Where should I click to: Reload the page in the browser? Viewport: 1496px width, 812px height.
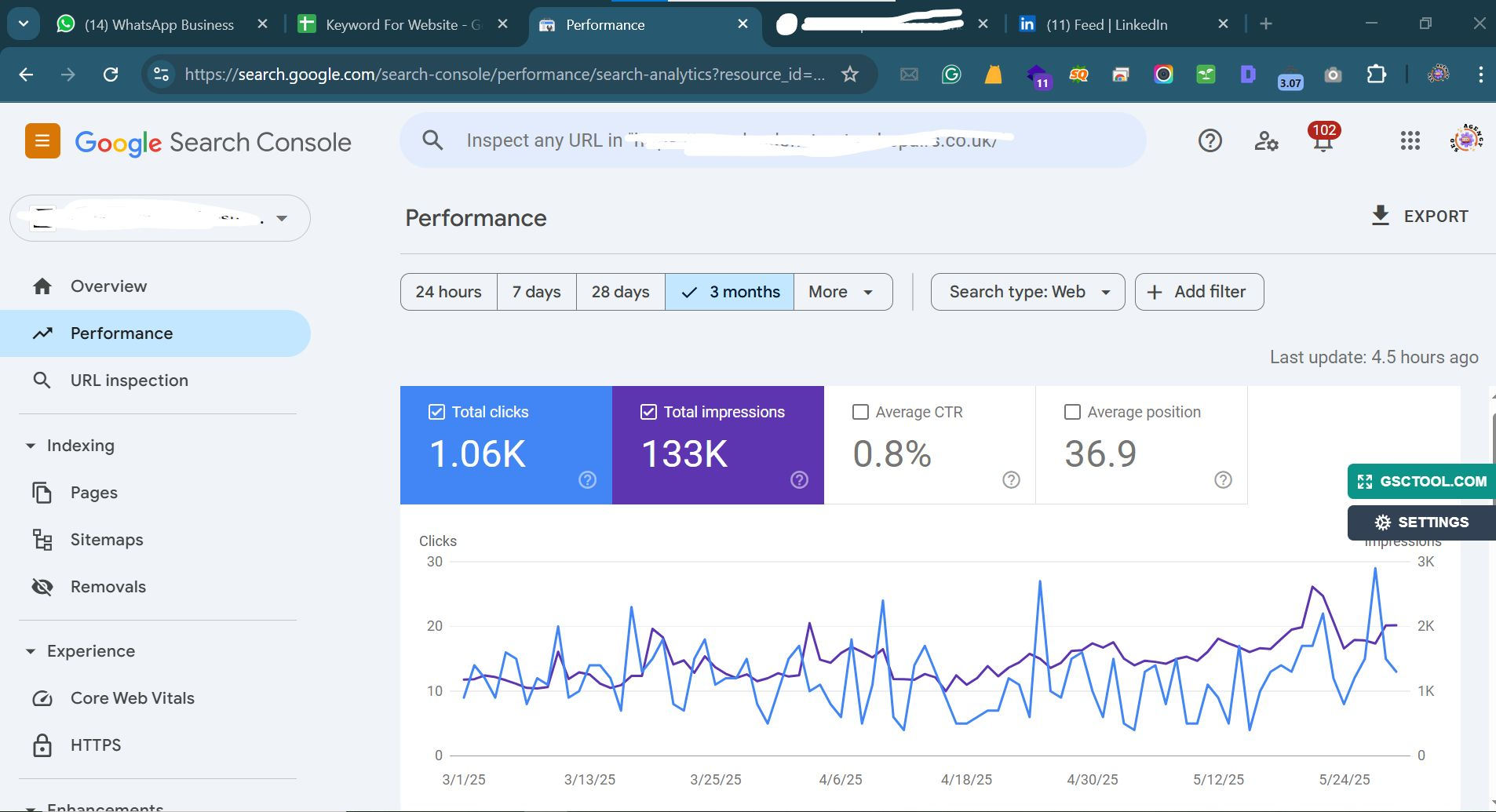pyautogui.click(x=111, y=75)
